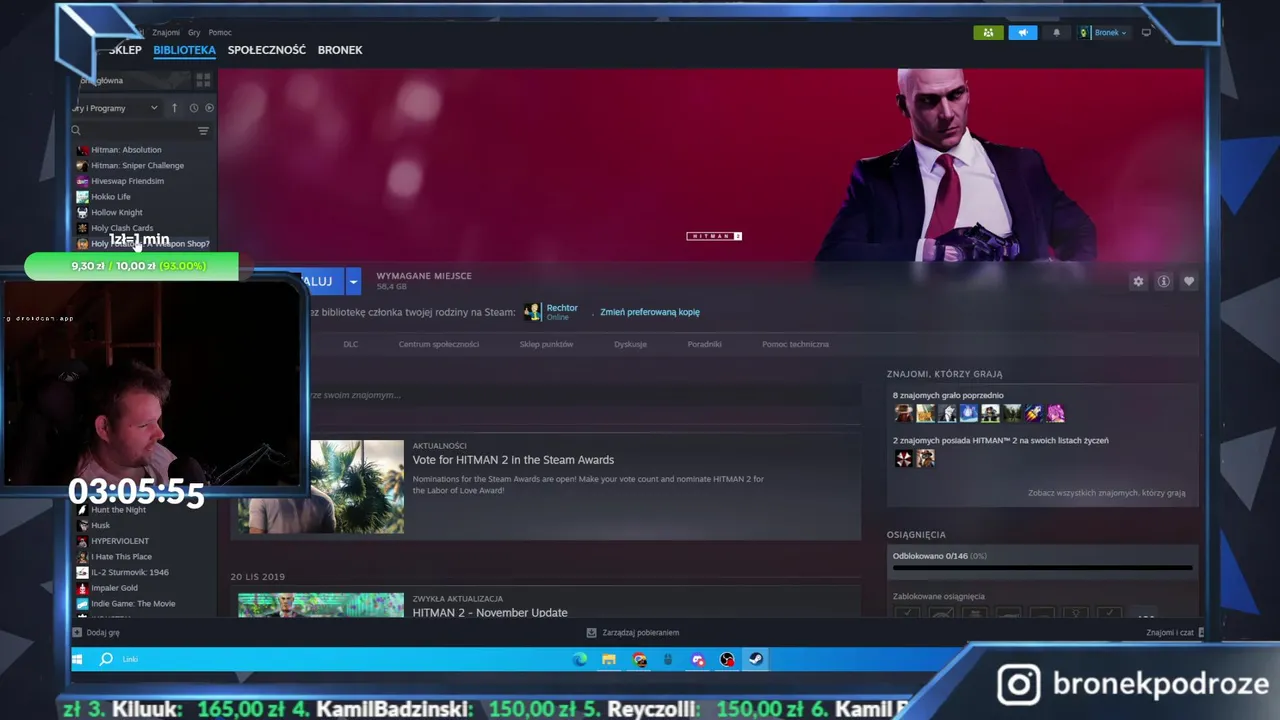1280x720 pixels.
Task: Open the friends activity green button
Action: click(988, 32)
